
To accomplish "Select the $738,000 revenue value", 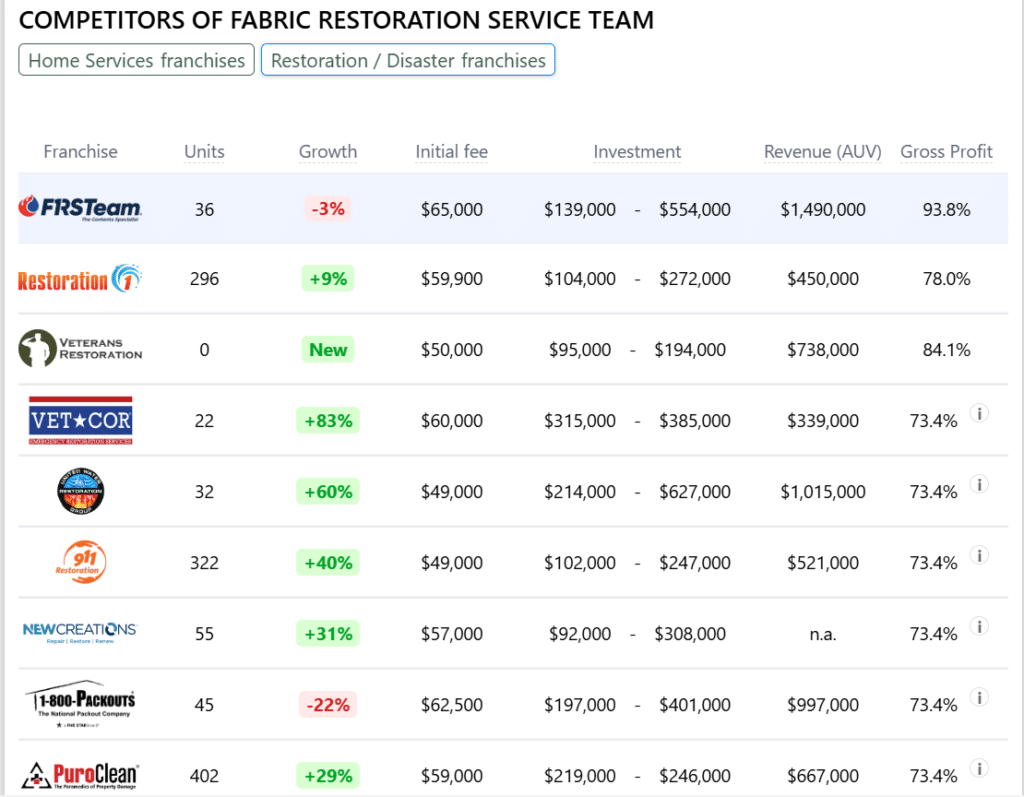I will tap(823, 350).
